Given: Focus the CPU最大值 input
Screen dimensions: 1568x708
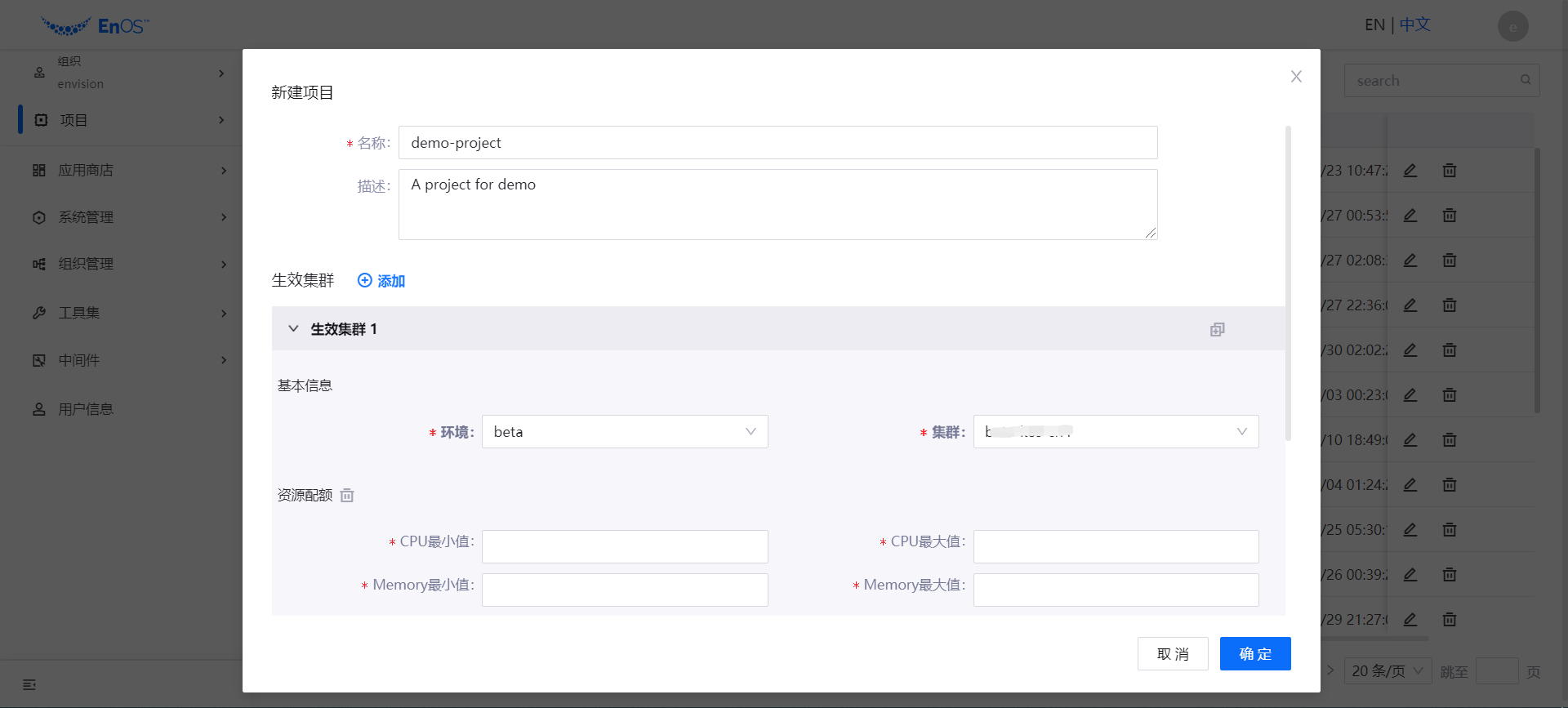Looking at the screenshot, I should 1116,546.
